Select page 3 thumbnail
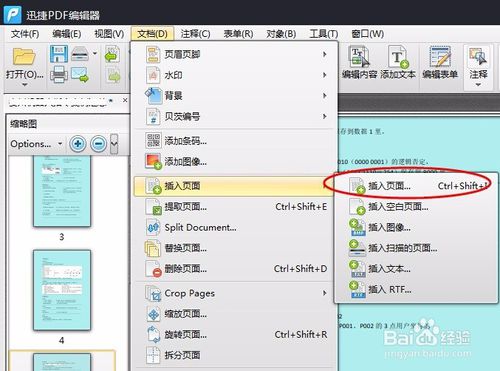Screen dimensions: 500x371 (62, 192)
